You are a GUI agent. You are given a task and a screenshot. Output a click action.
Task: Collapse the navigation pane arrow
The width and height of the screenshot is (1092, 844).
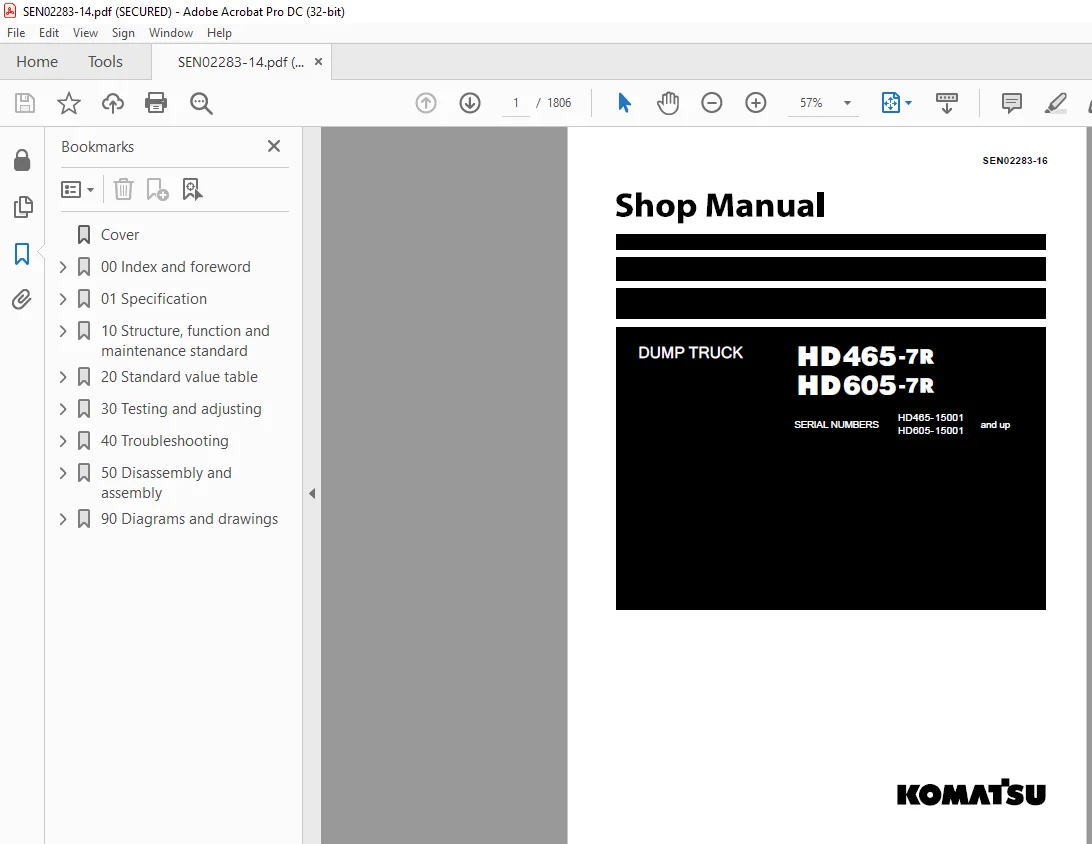click(312, 493)
